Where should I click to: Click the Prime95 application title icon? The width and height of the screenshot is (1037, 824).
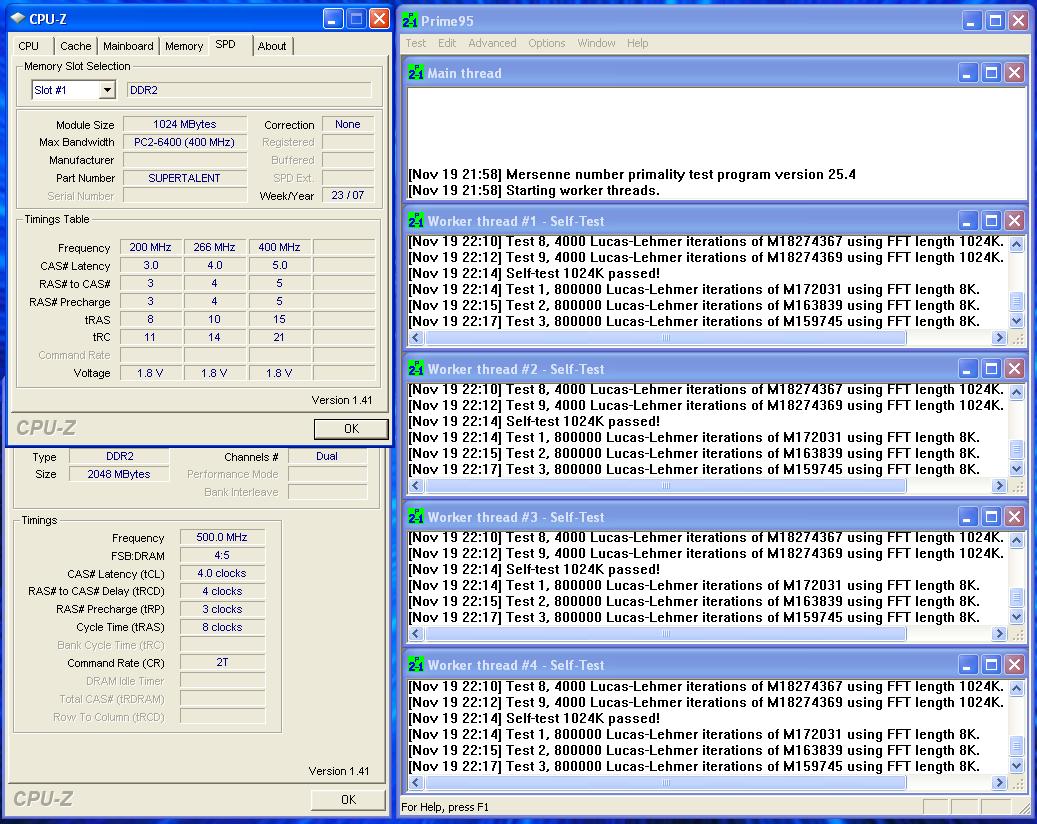[x=410, y=21]
